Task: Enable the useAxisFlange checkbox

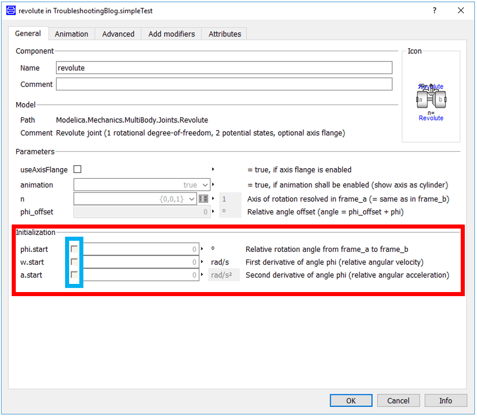Action: (77, 169)
